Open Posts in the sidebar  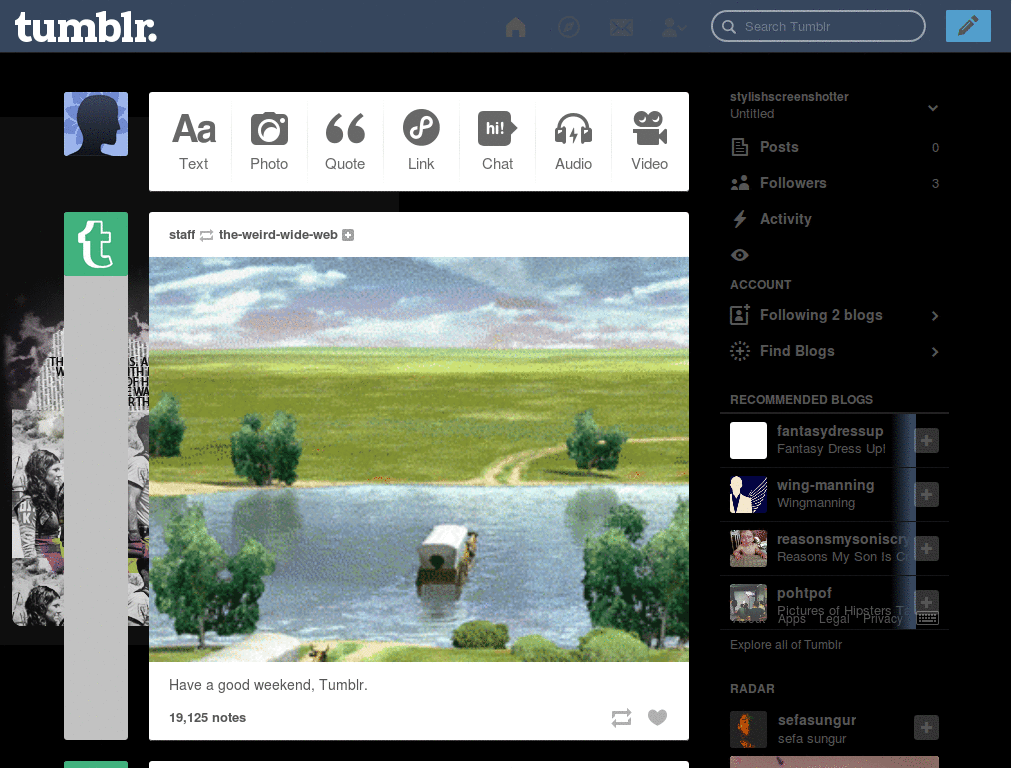[835, 147]
